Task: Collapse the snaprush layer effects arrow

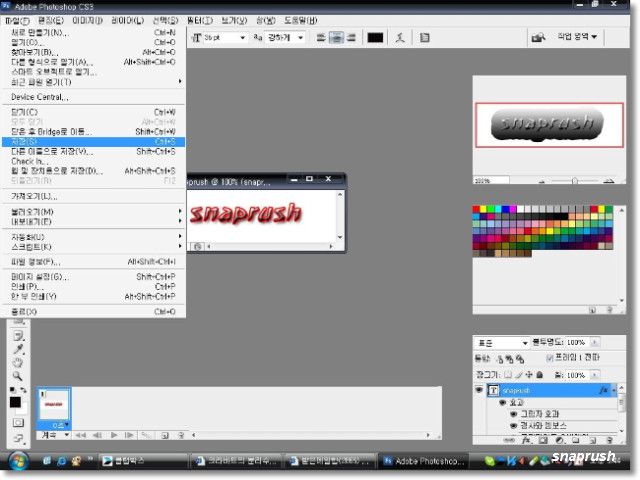Action: point(615,391)
